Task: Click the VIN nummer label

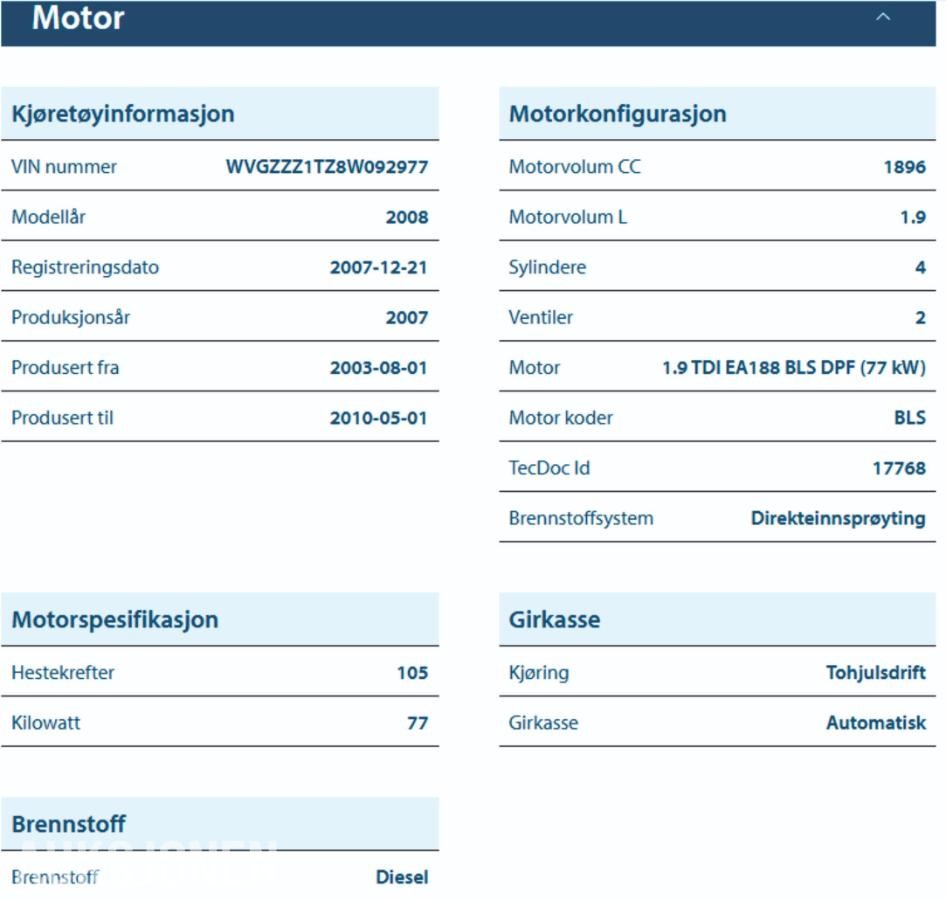Action: click(x=64, y=166)
